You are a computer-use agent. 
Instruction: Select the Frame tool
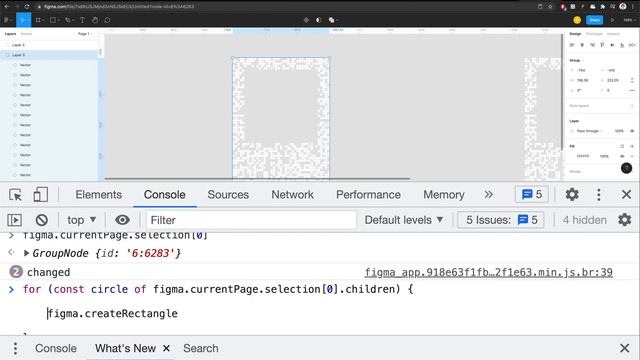click(39, 20)
